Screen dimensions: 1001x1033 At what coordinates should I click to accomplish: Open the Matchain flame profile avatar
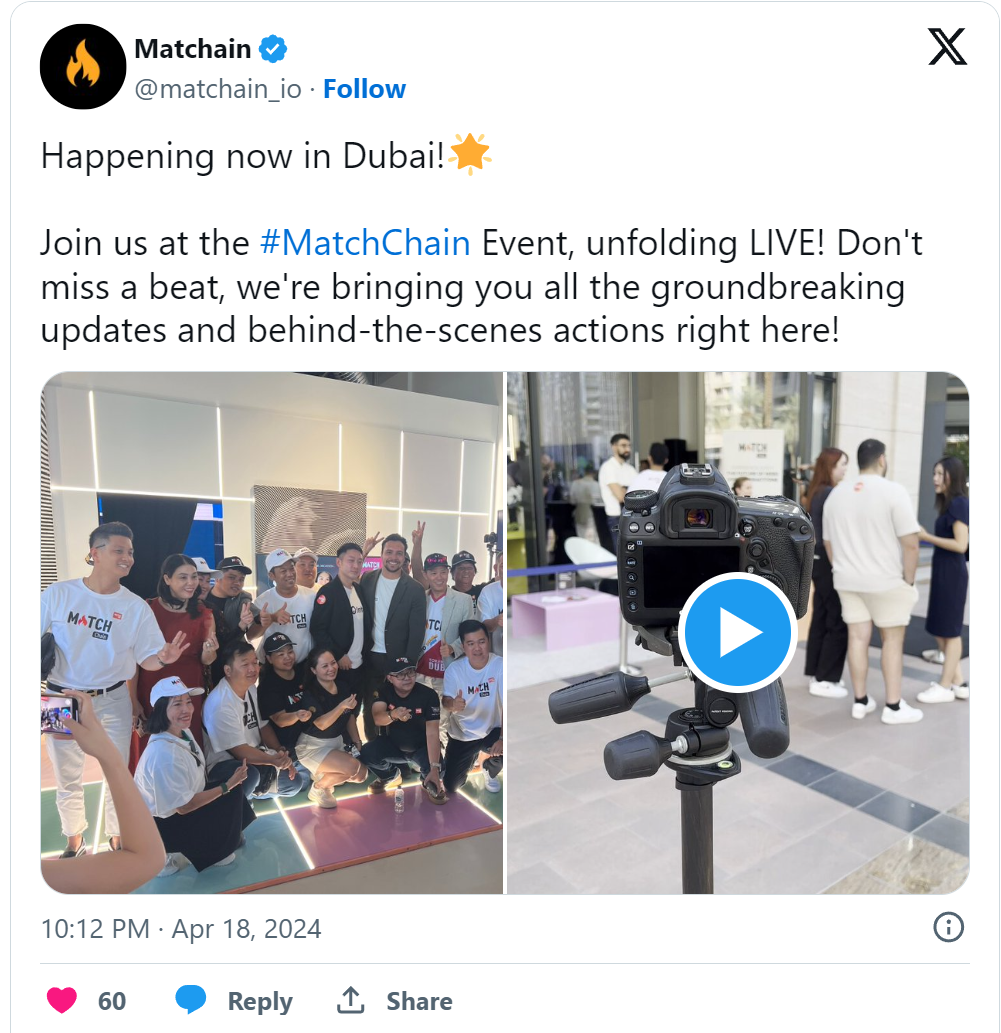click(x=83, y=67)
